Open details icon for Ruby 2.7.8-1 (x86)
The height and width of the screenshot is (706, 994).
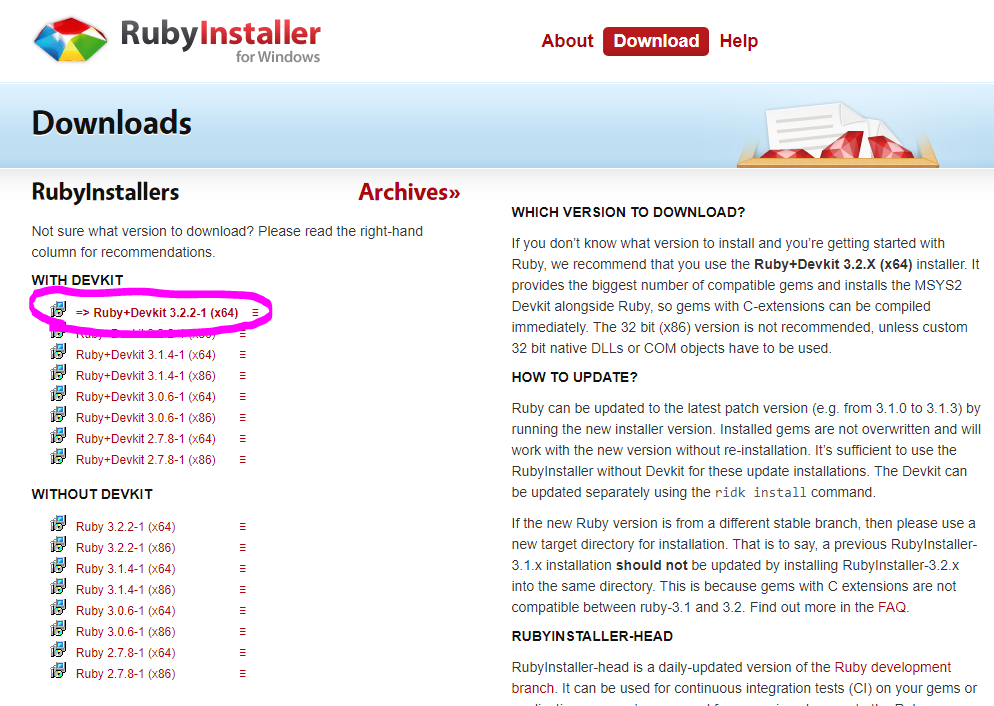[242, 673]
